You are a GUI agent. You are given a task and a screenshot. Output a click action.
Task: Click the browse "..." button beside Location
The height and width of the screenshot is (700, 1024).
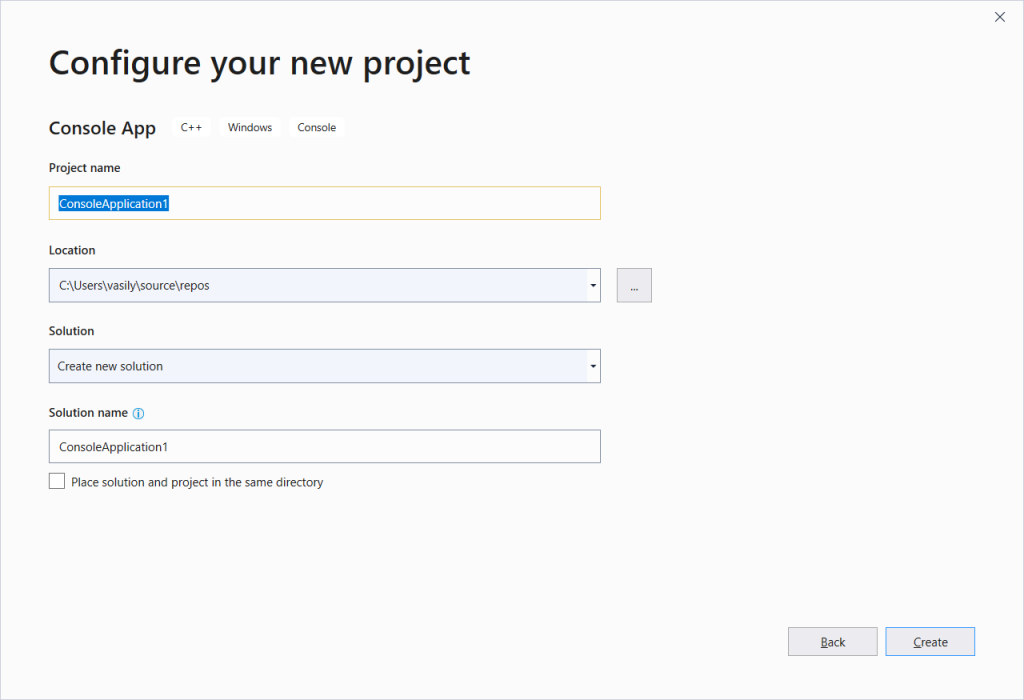[x=634, y=285]
